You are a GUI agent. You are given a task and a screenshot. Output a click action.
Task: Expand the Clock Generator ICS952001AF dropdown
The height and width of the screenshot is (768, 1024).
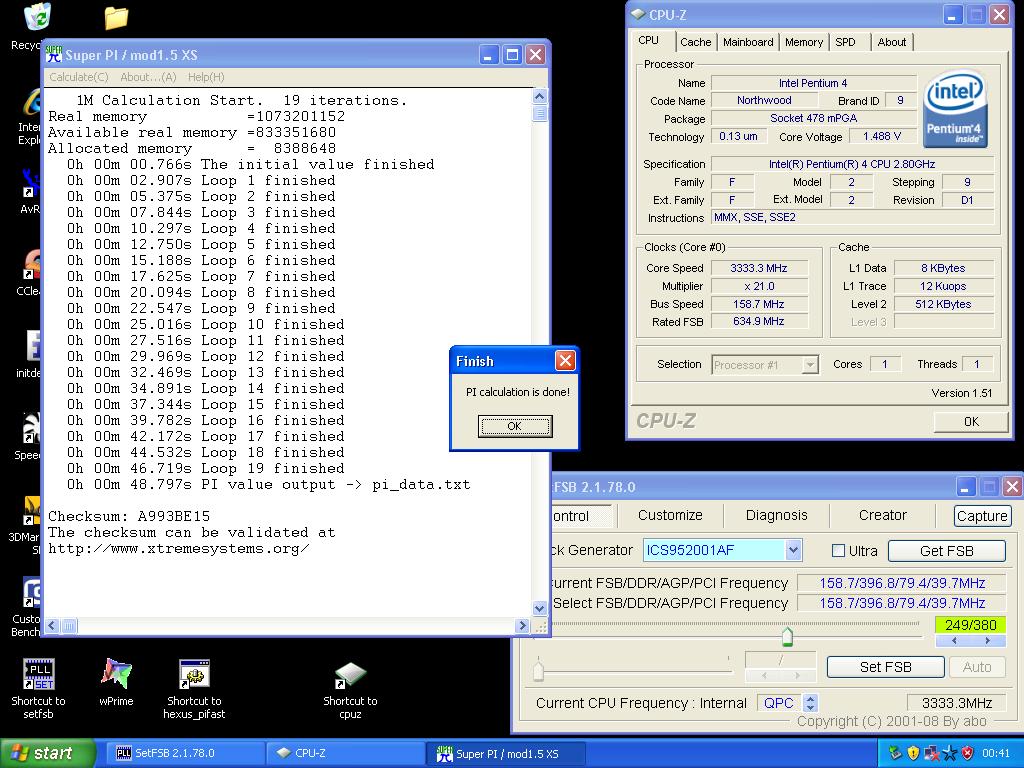(793, 551)
